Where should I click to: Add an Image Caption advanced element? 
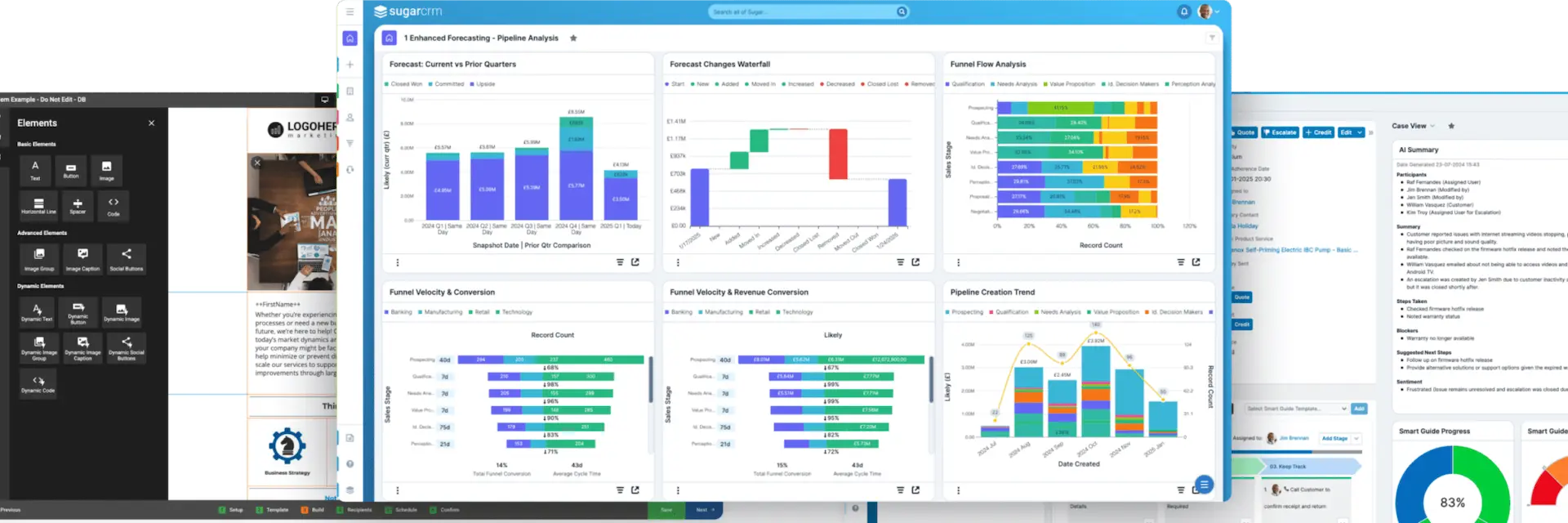pyautogui.click(x=82, y=258)
